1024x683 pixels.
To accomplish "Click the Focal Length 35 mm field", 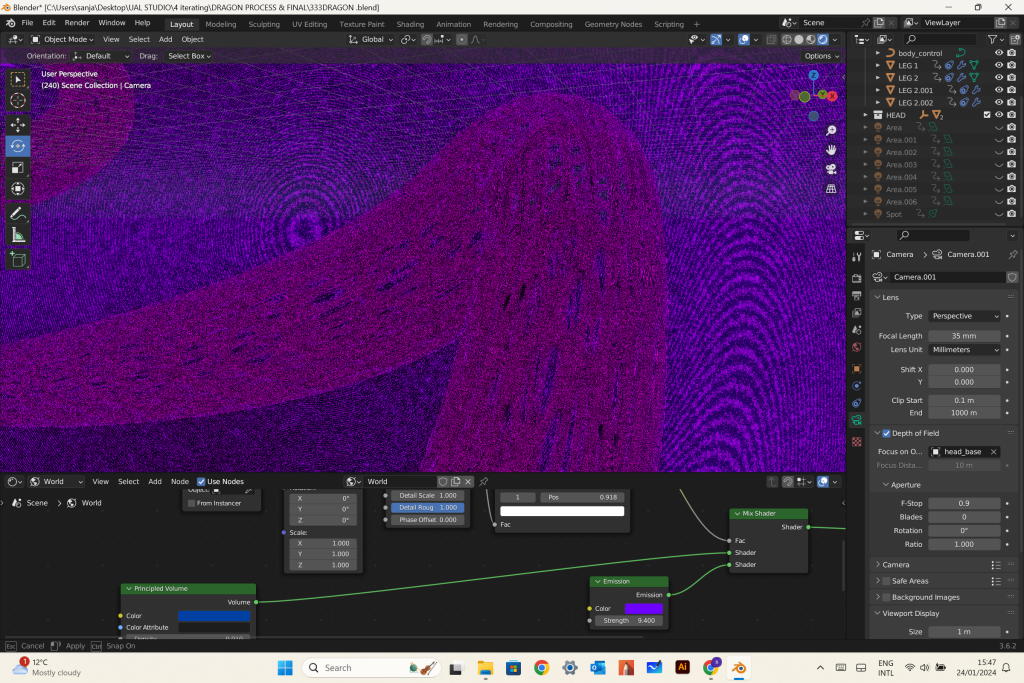I will tap(964, 336).
